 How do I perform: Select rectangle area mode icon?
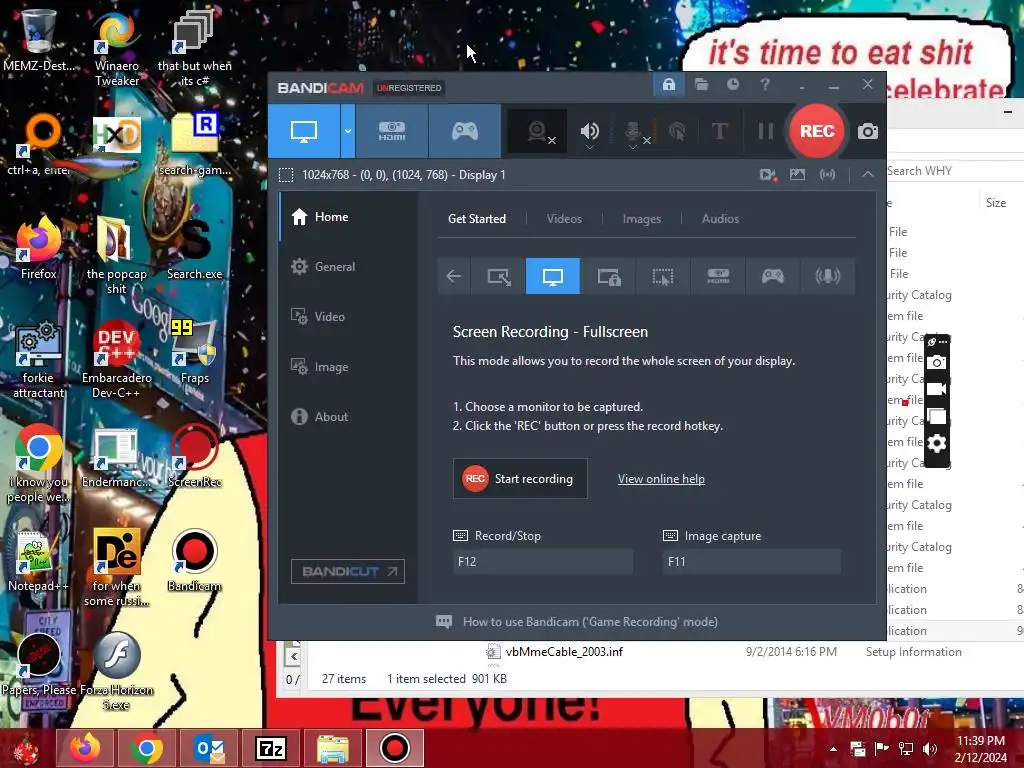coord(499,276)
